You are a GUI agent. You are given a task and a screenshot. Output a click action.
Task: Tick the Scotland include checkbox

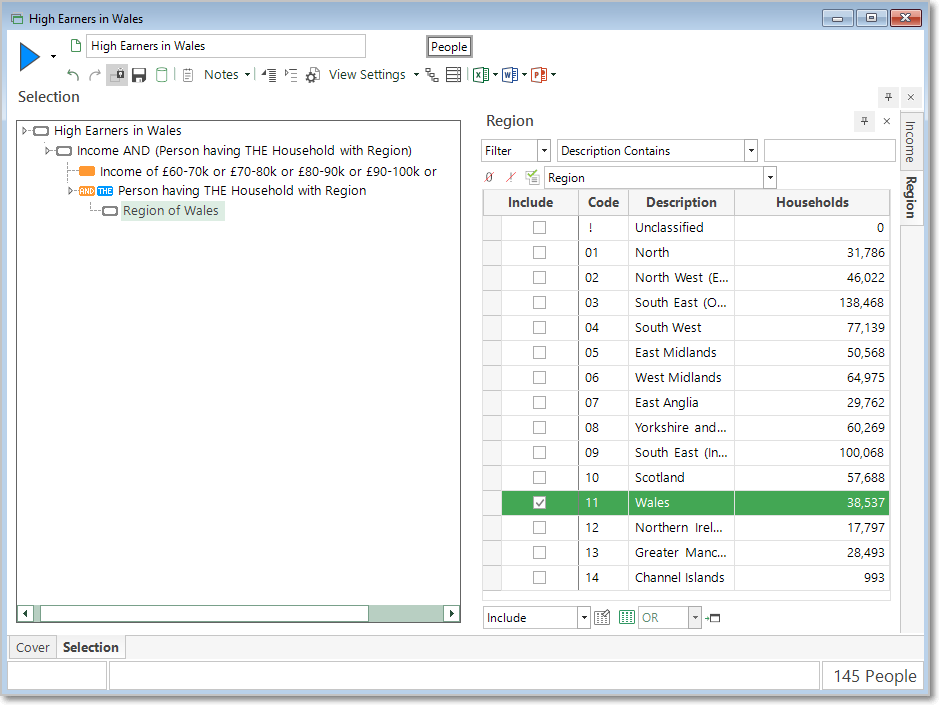pyautogui.click(x=540, y=477)
